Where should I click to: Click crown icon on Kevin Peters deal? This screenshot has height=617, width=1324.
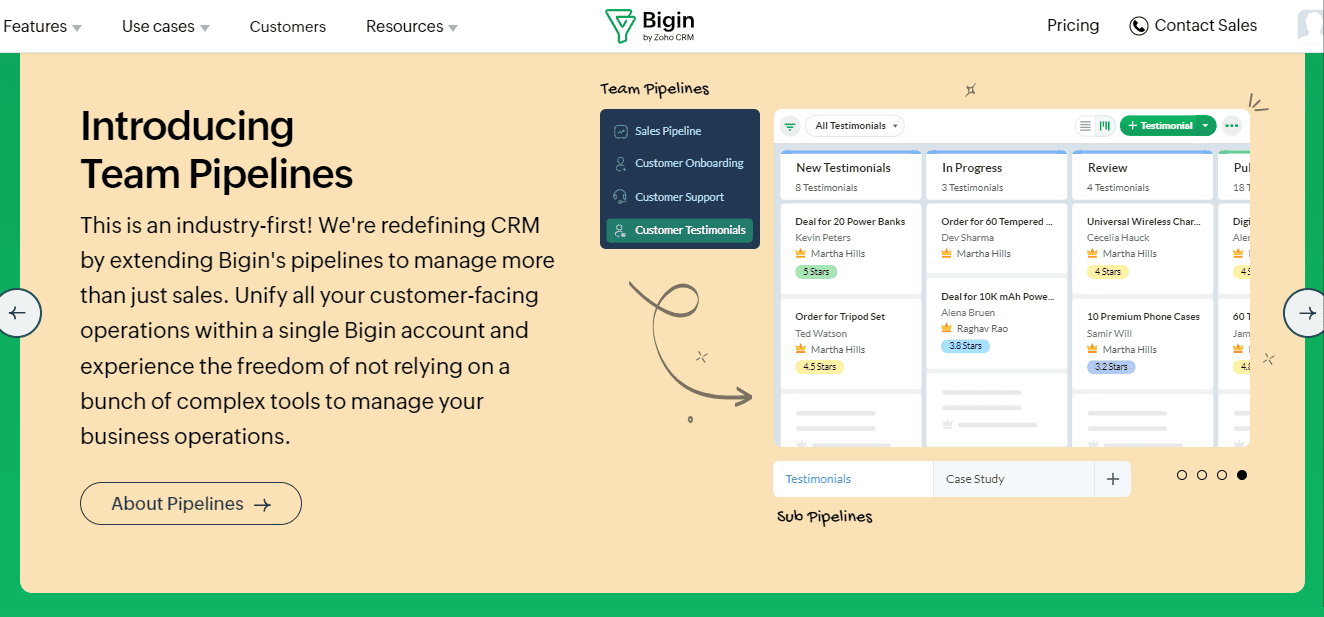[801, 253]
